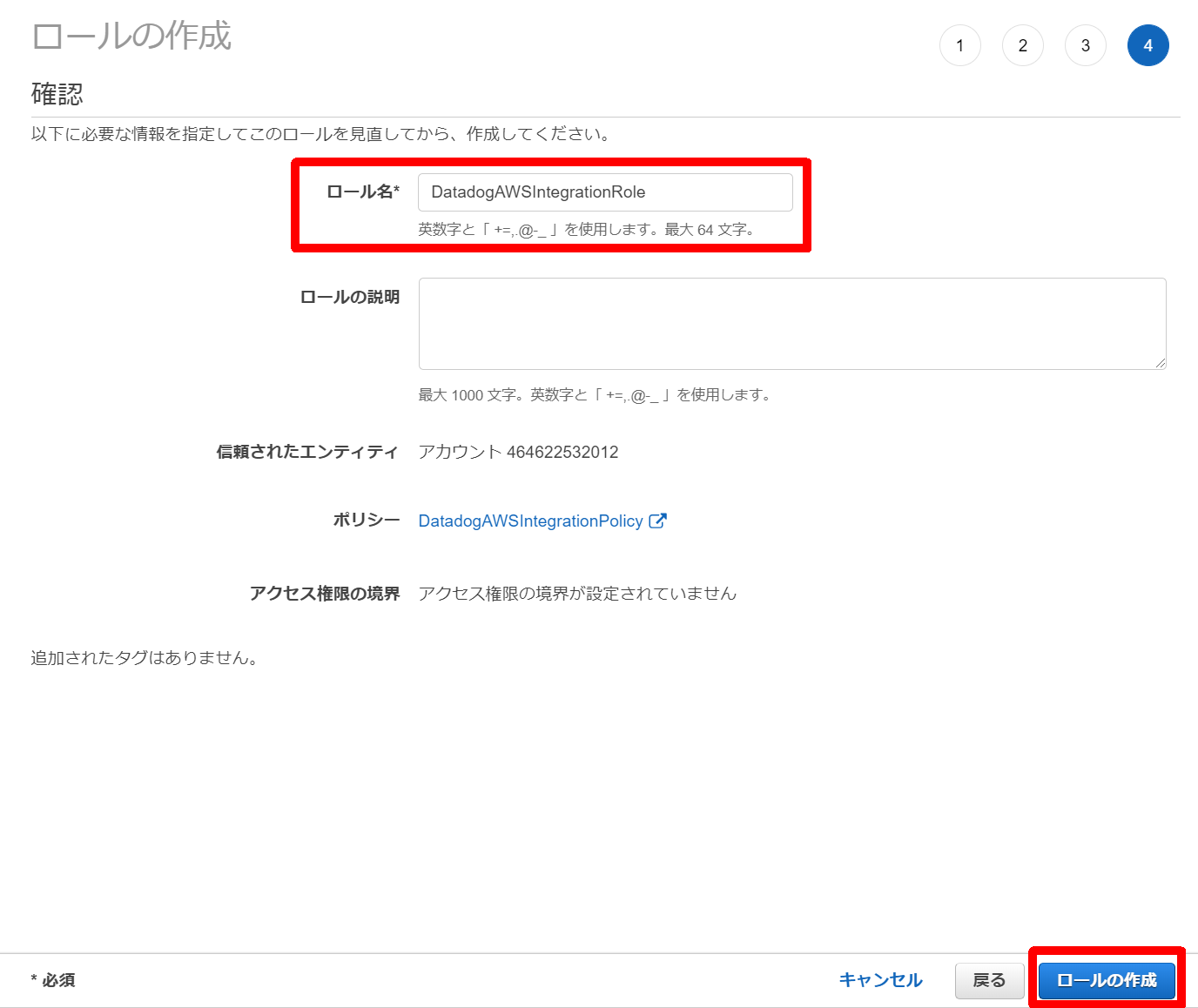
Task: Select the text アクセス権限の境界が設定されていません
Action: [577, 594]
